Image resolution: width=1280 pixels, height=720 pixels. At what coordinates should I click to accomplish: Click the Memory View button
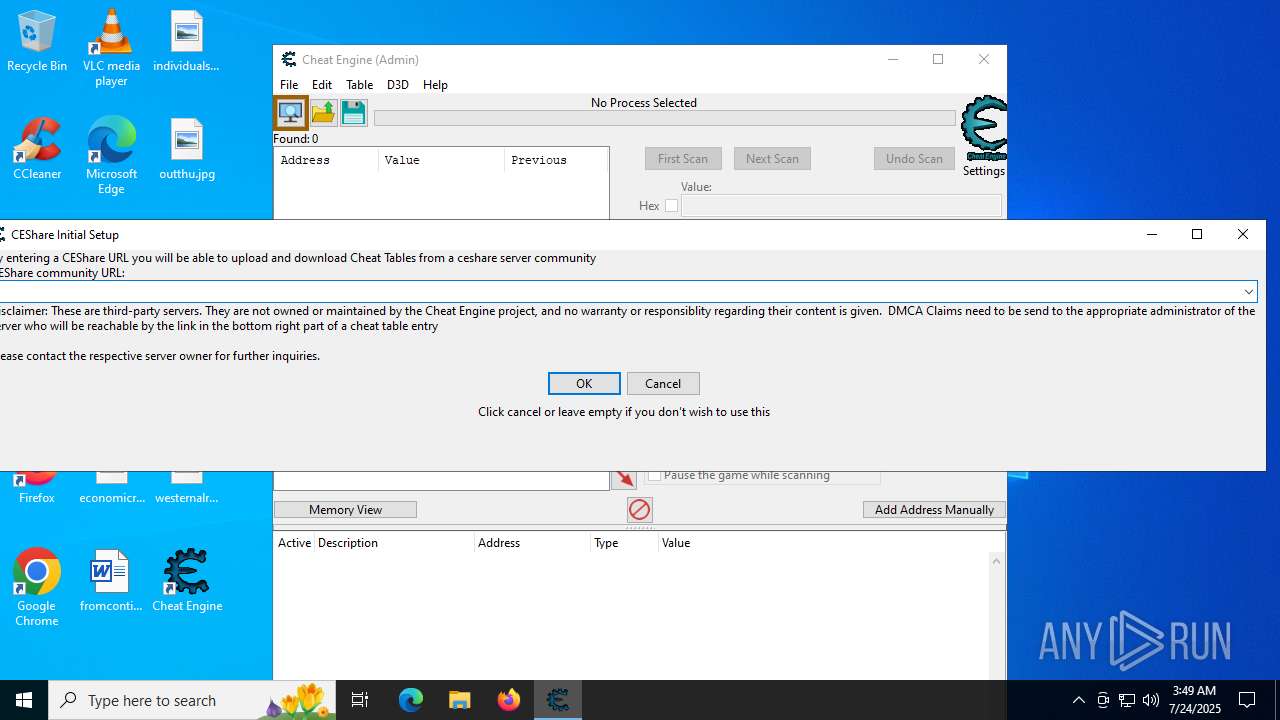345,510
